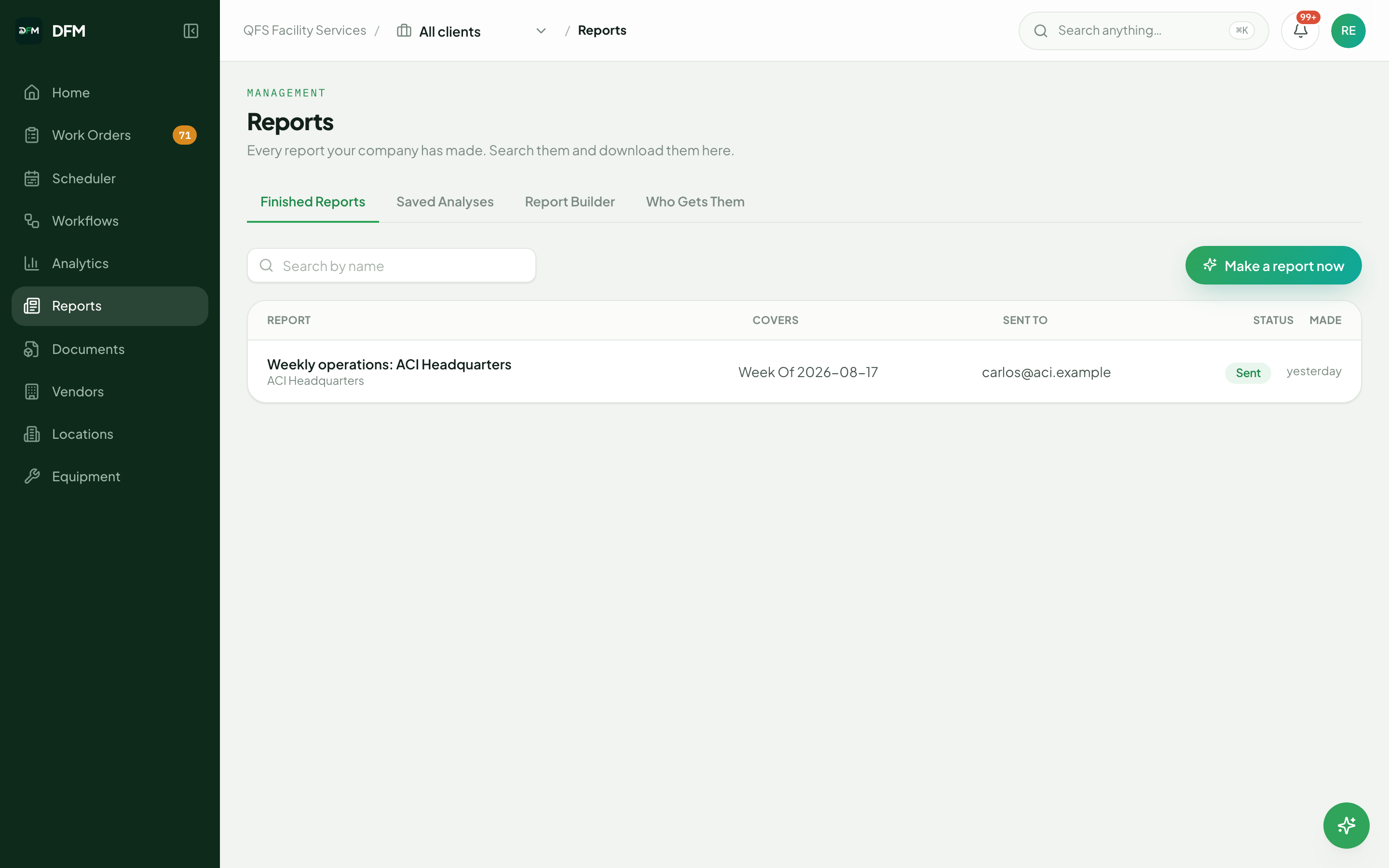Open the Home house icon
Viewport: 1389px width, 868px height.
[32, 93]
